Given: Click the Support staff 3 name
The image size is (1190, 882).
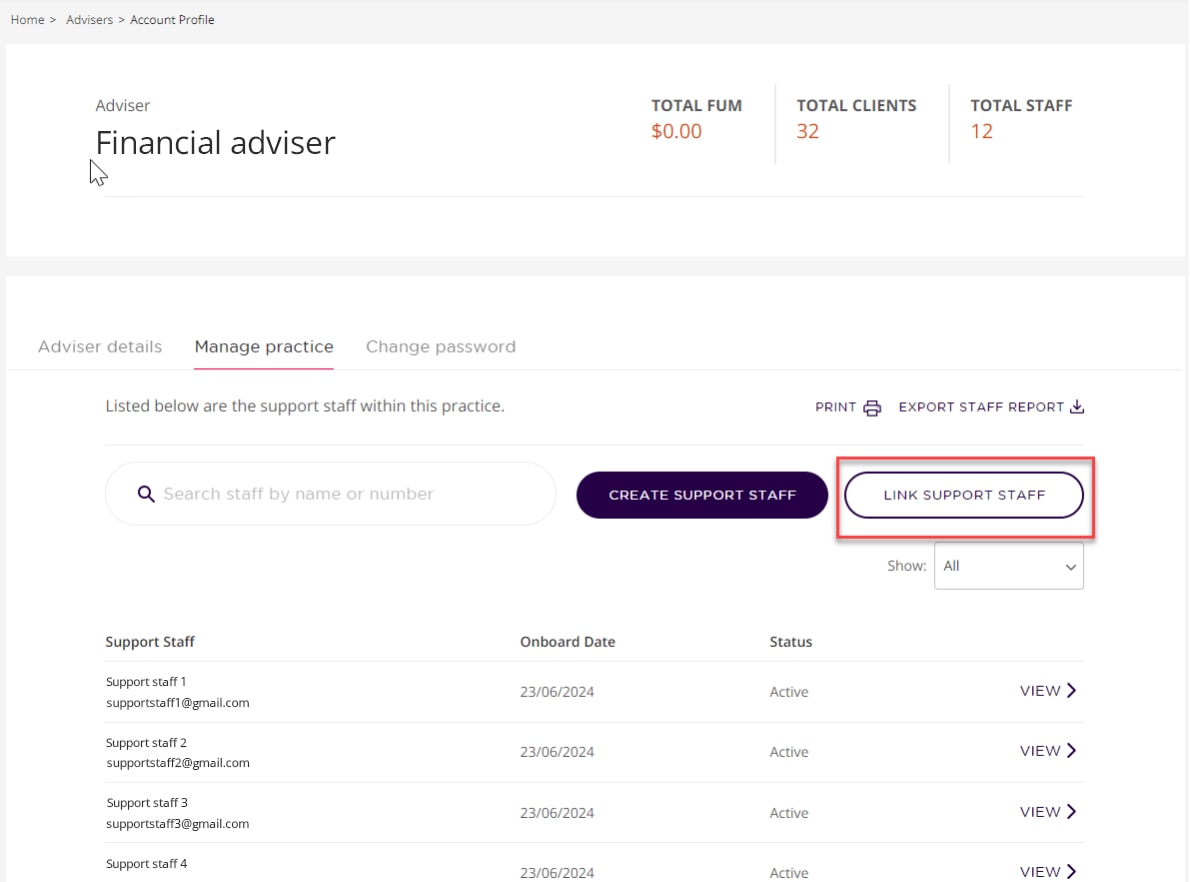Looking at the screenshot, I should pyautogui.click(x=146, y=802).
